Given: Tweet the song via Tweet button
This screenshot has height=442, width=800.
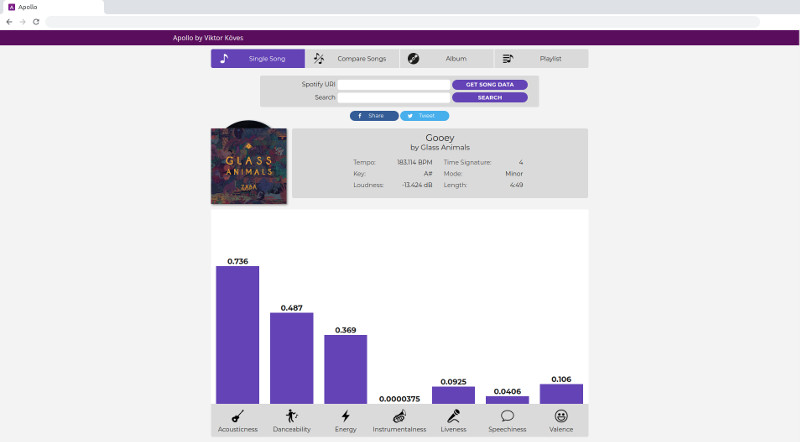Looking at the screenshot, I should point(424,116).
